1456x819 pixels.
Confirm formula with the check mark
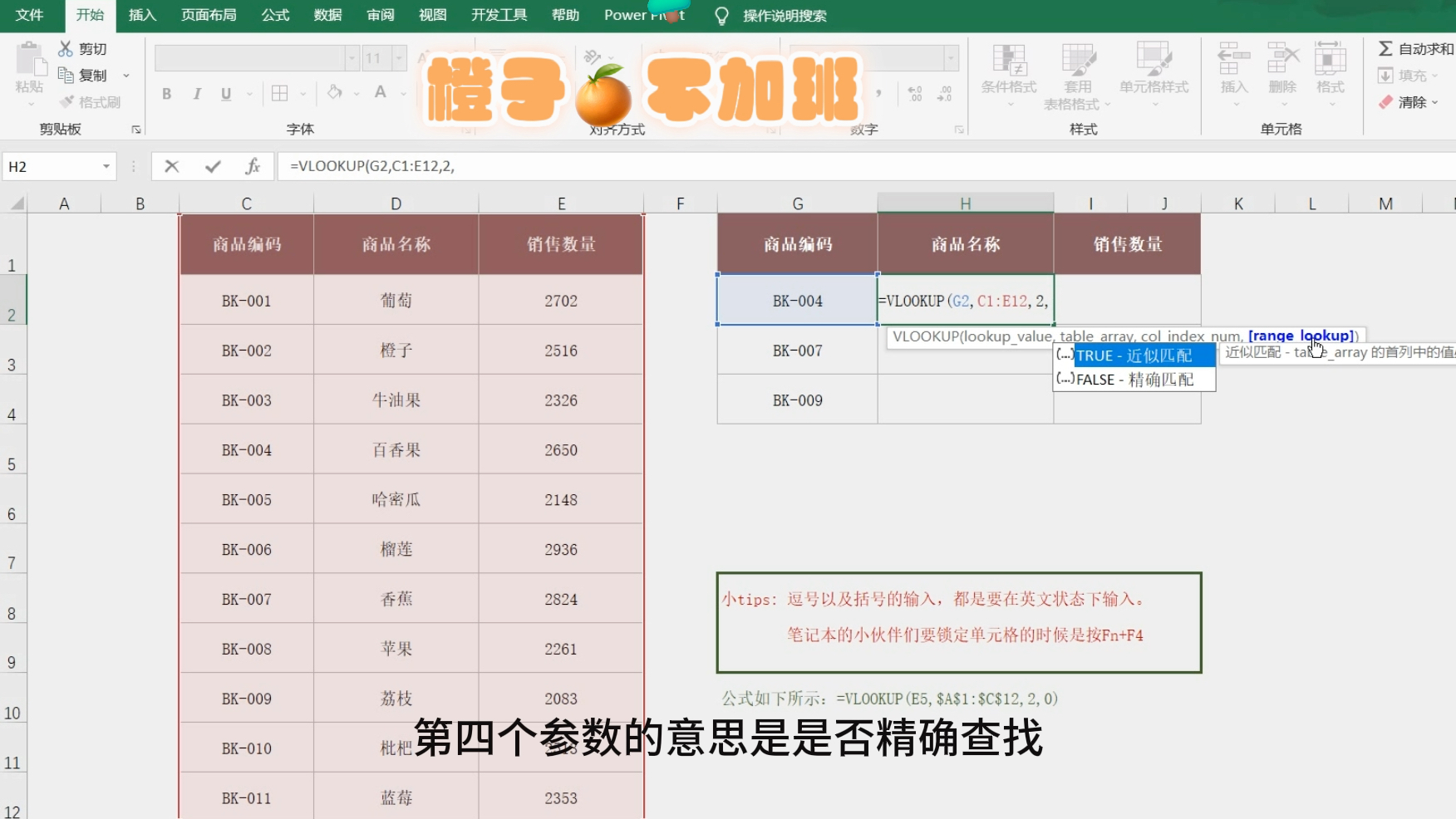(x=213, y=166)
